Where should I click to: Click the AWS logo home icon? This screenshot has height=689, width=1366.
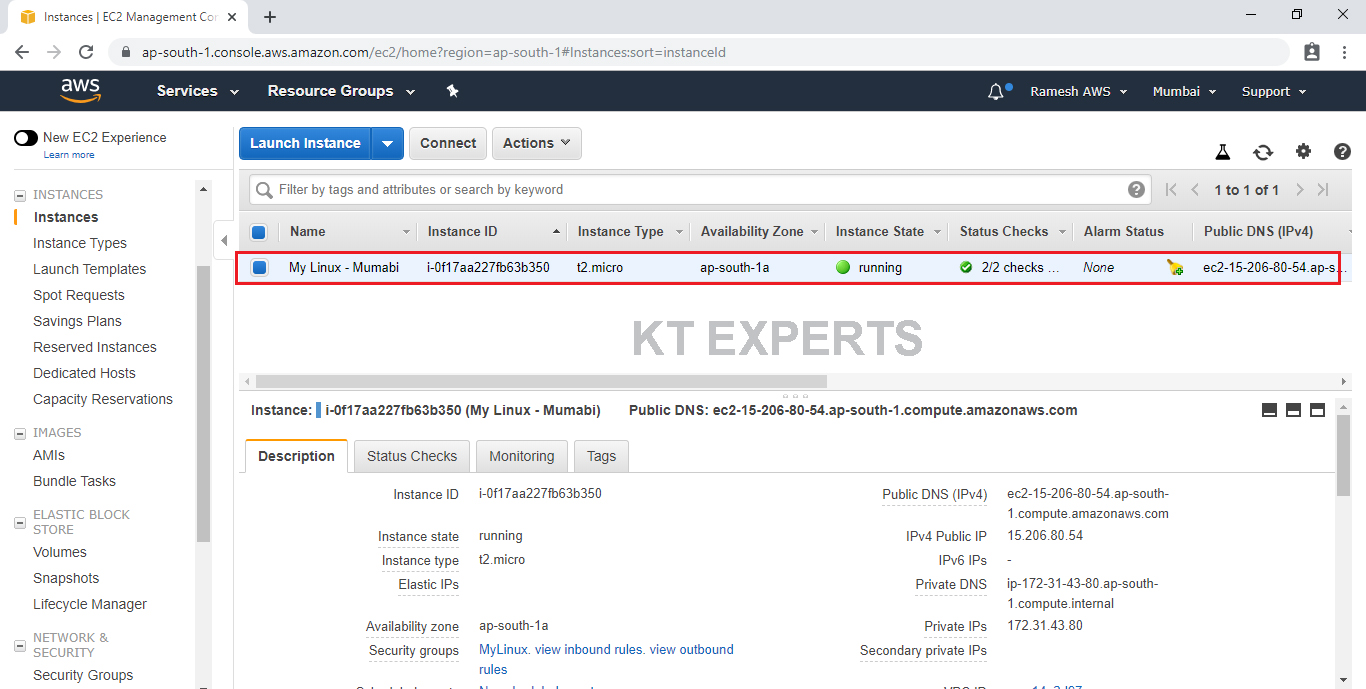pyautogui.click(x=80, y=91)
